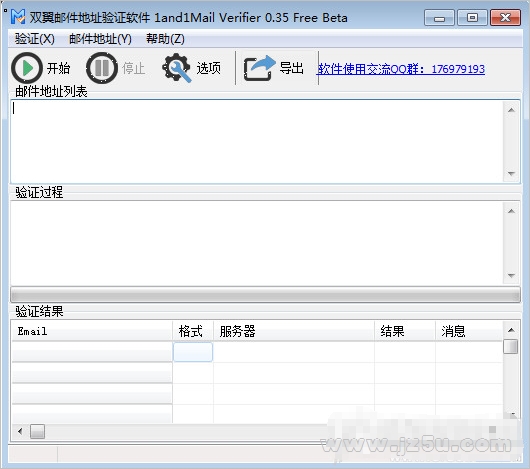Click up arrow of email list scrollbar
The image size is (530, 469).
click(511, 110)
